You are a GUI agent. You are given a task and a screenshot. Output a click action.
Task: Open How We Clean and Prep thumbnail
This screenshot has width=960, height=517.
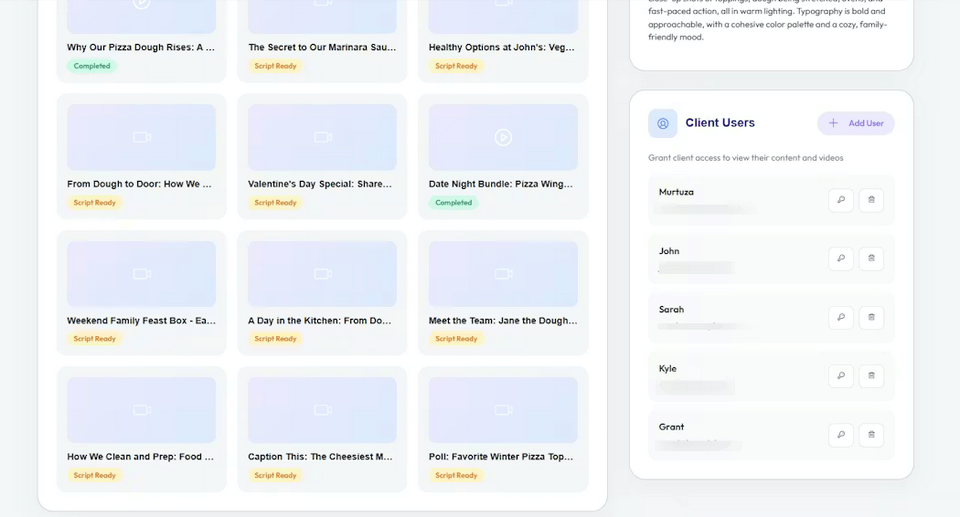(141, 410)
